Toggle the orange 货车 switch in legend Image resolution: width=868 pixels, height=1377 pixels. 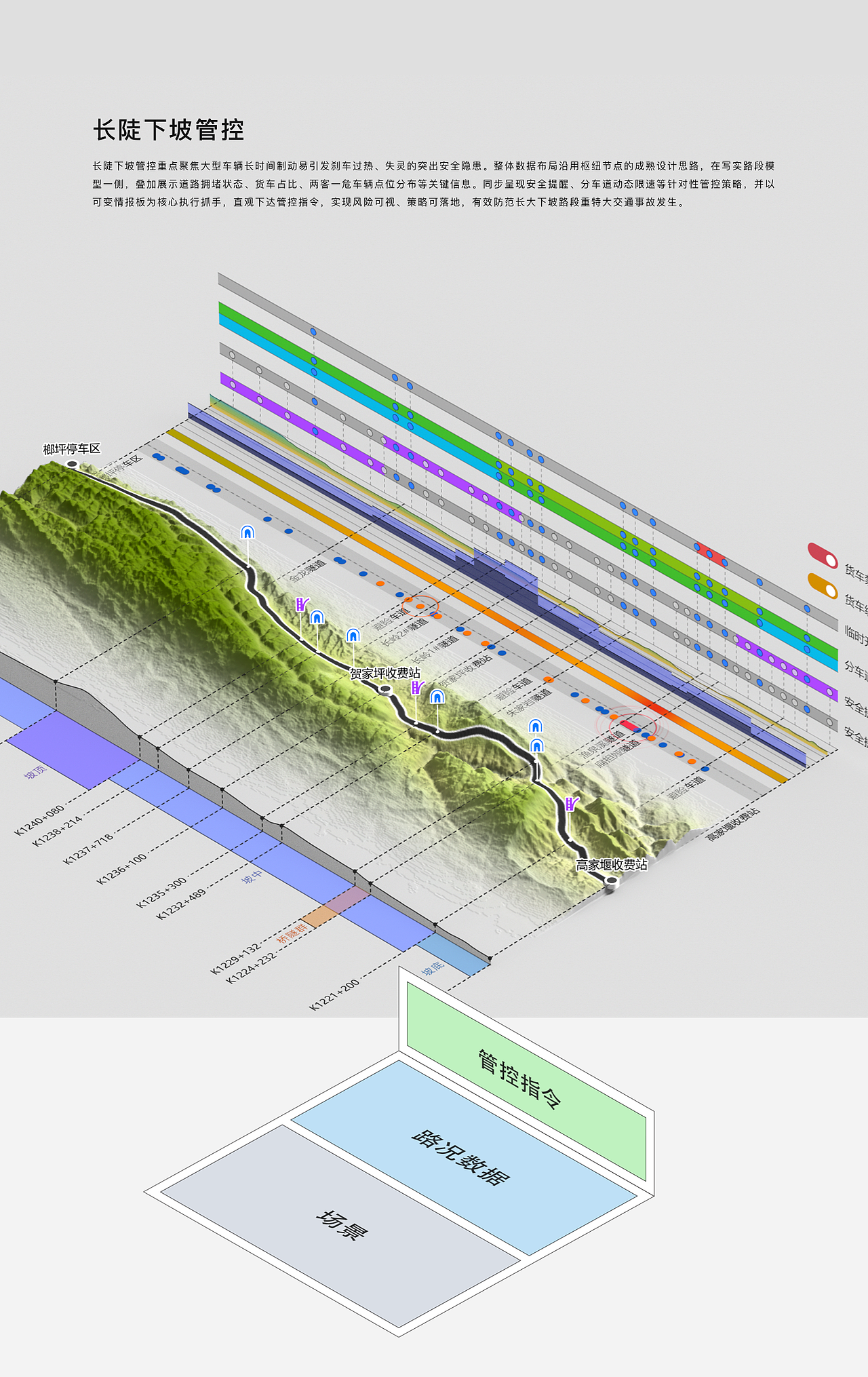tap(823, 586)
